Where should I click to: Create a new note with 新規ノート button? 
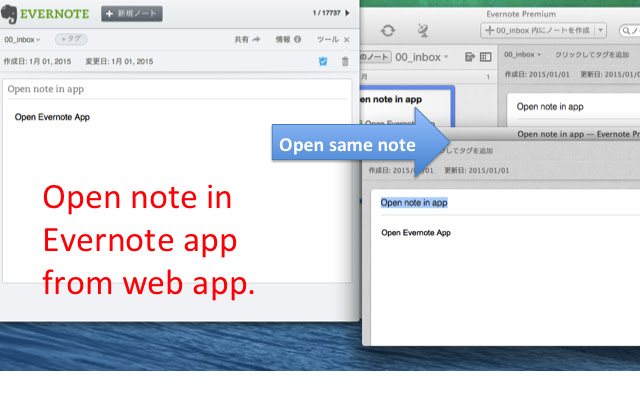click(x=132, y=13)
